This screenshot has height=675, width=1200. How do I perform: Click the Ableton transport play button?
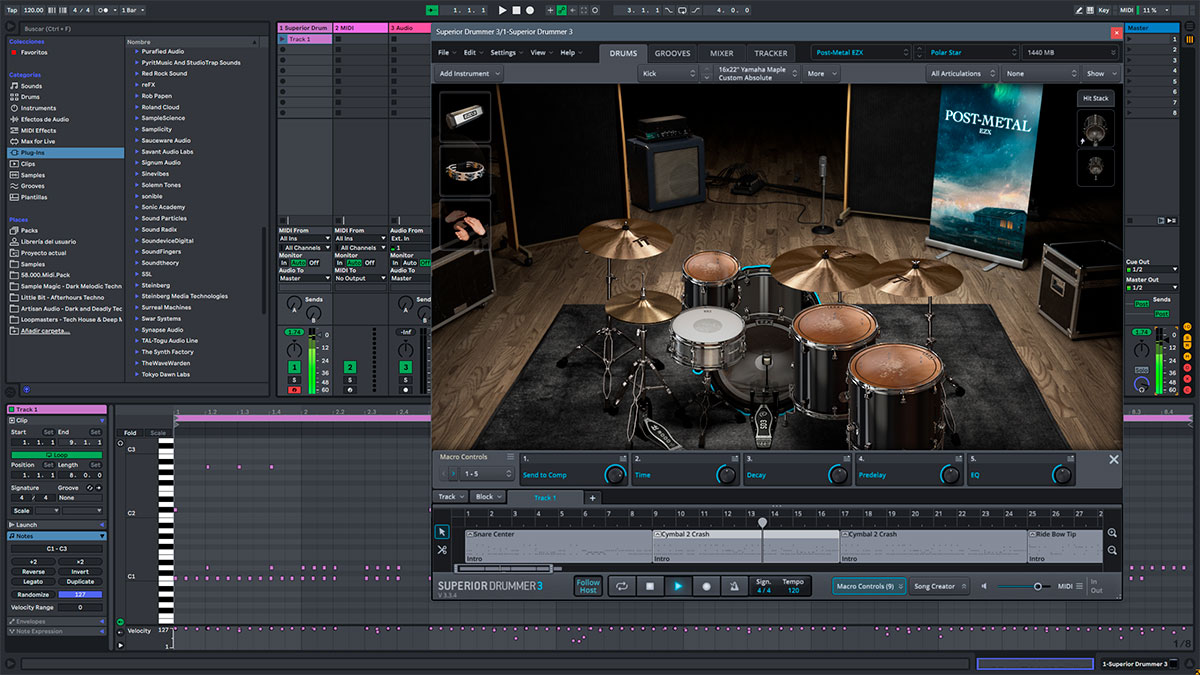[503, 10]
